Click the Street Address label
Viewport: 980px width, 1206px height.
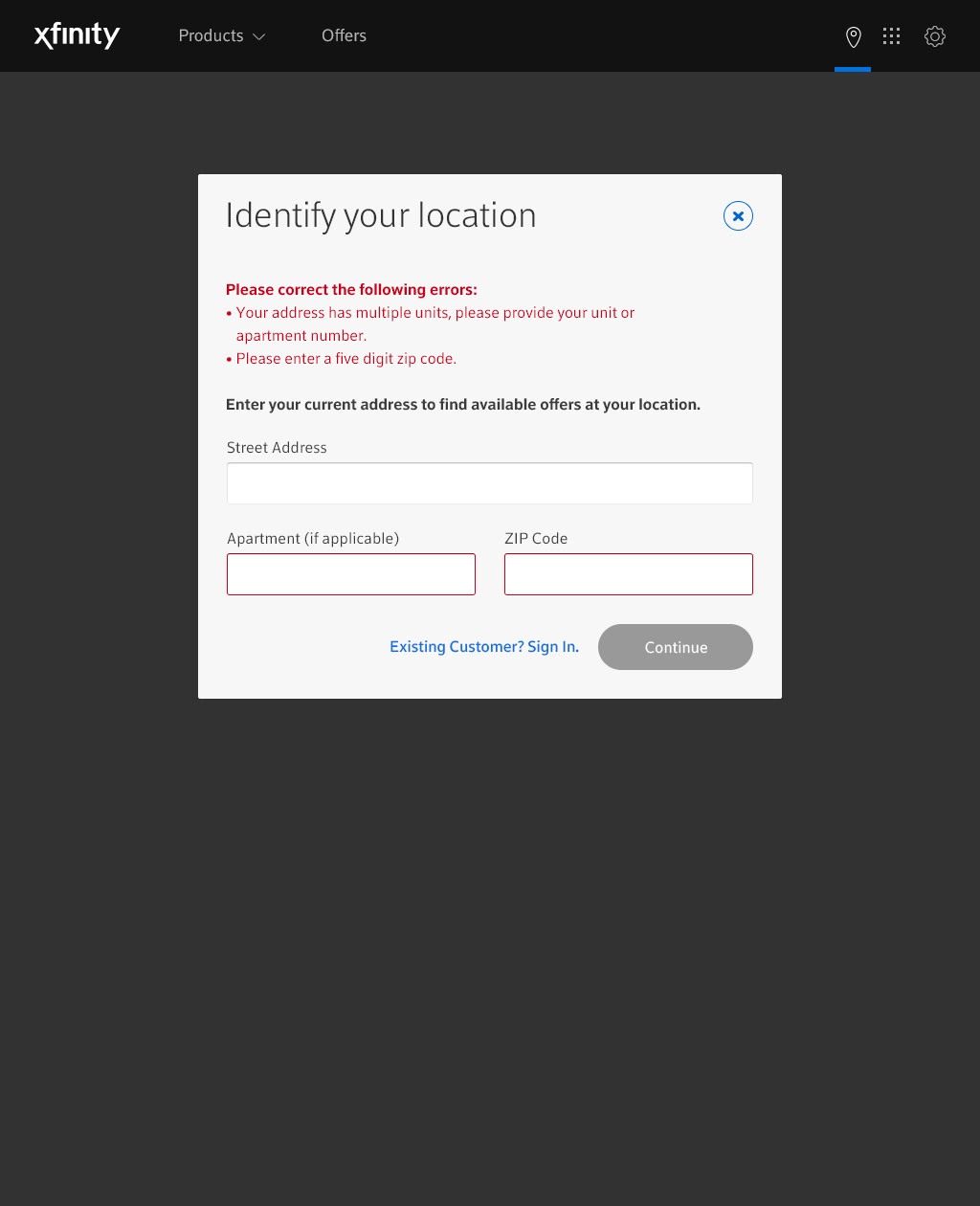coord(277,448)
